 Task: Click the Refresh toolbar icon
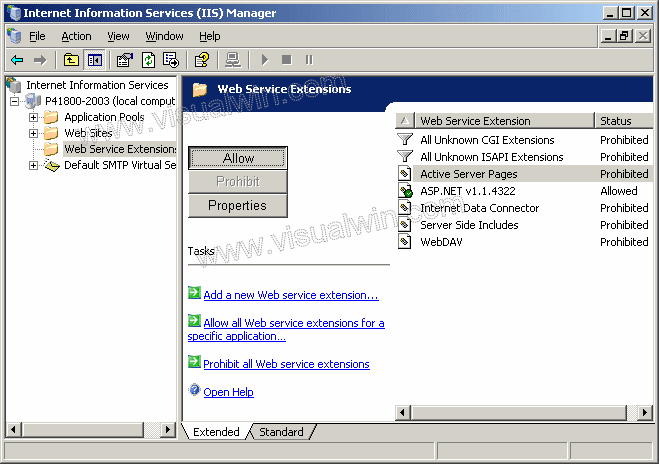coord(148,60)
